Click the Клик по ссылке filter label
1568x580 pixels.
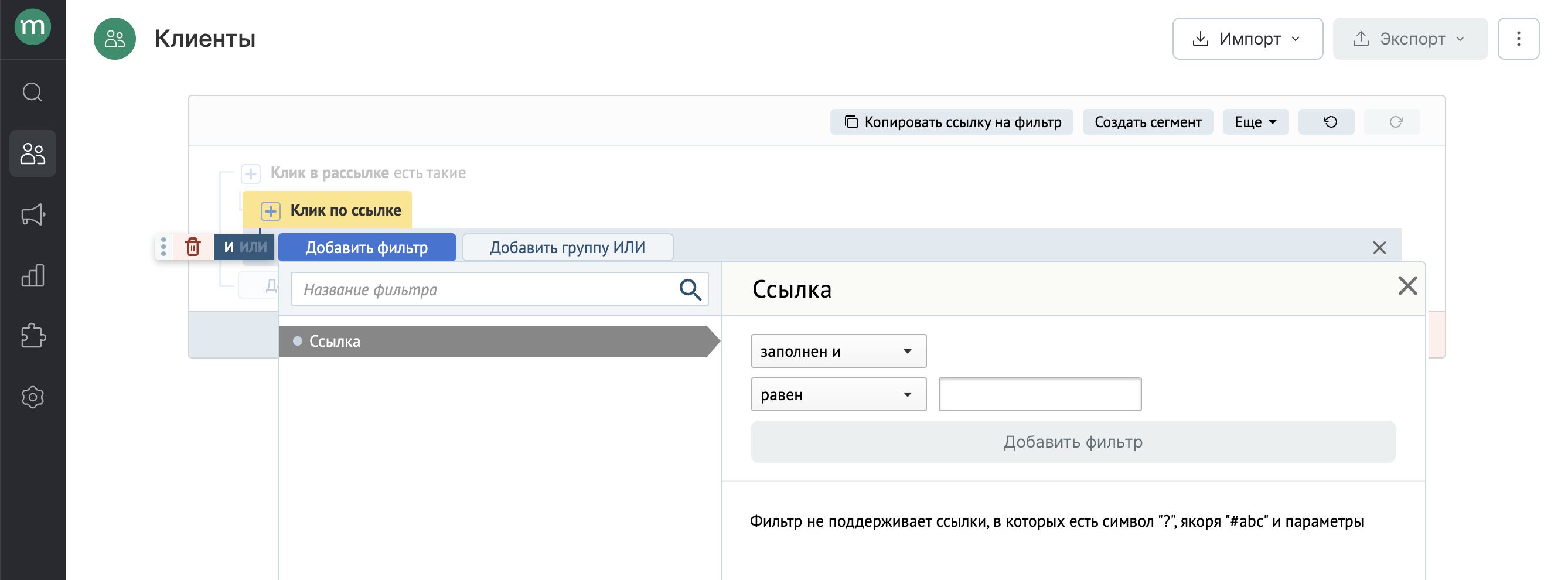[x=346, y=210]
